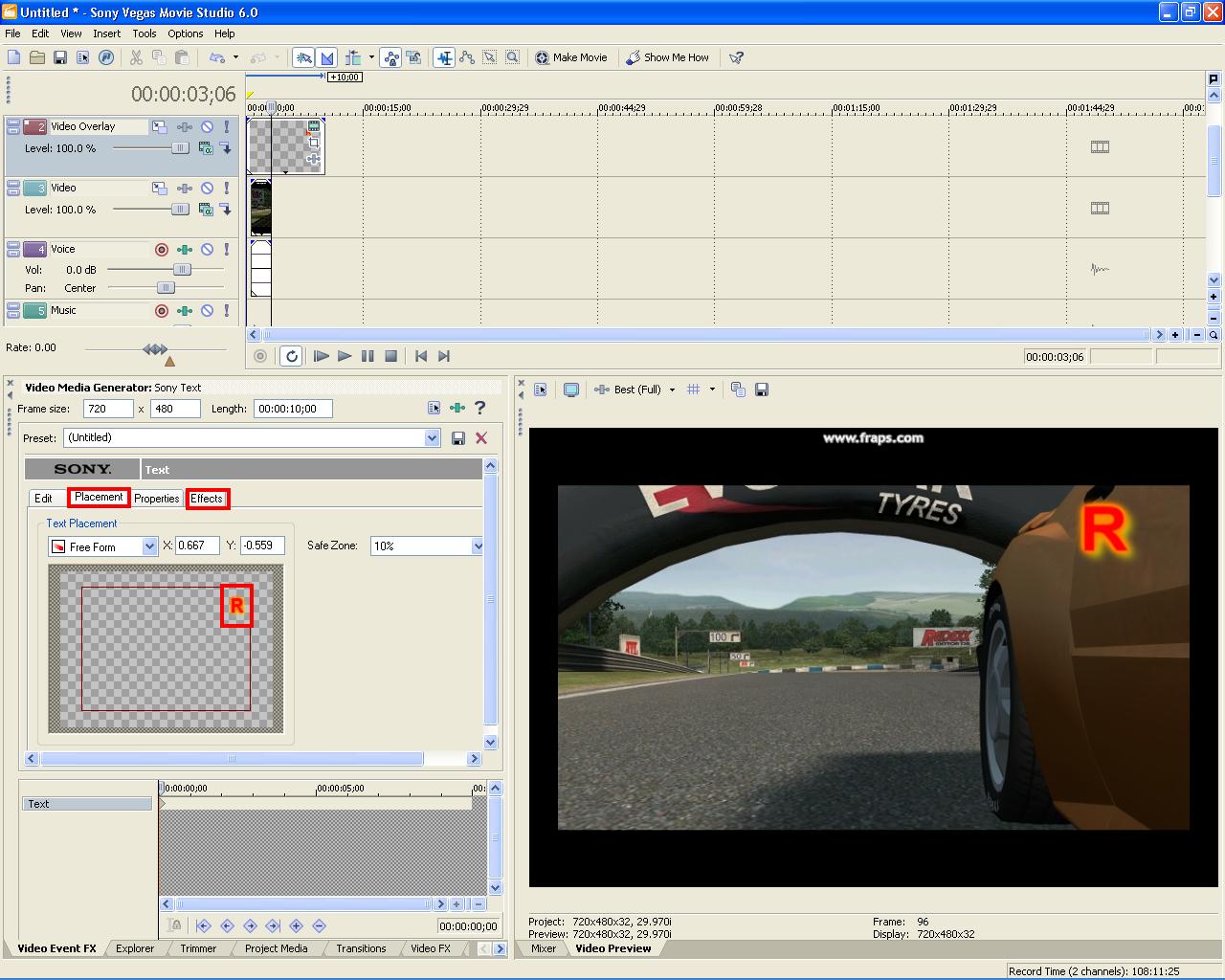This screenshot has width=1225, height=980.
Task: Open track motion for Video Overlay
Action: pyautogui.click(x=160, y=126)
